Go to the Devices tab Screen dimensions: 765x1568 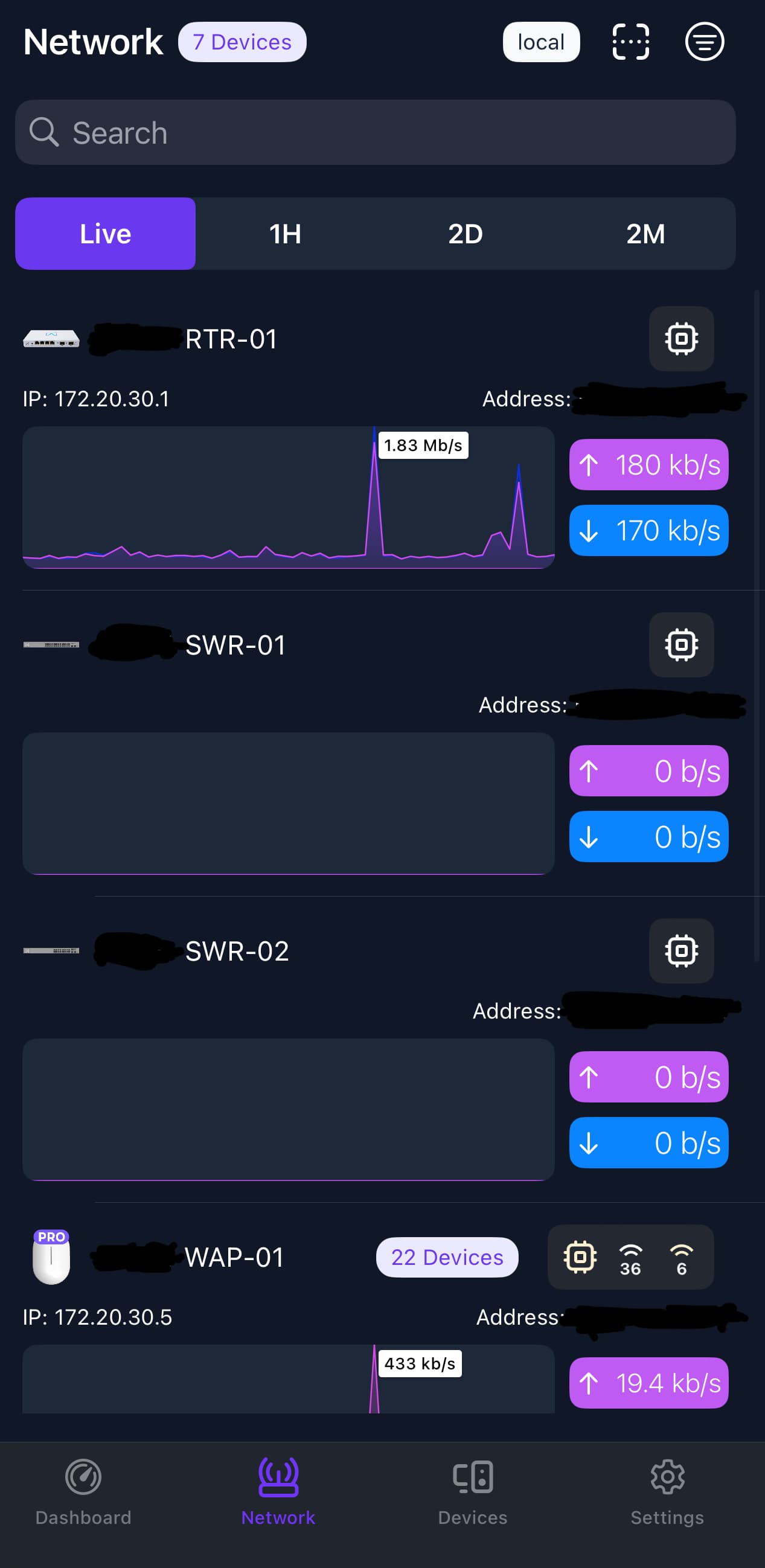tap(473, 1492)
